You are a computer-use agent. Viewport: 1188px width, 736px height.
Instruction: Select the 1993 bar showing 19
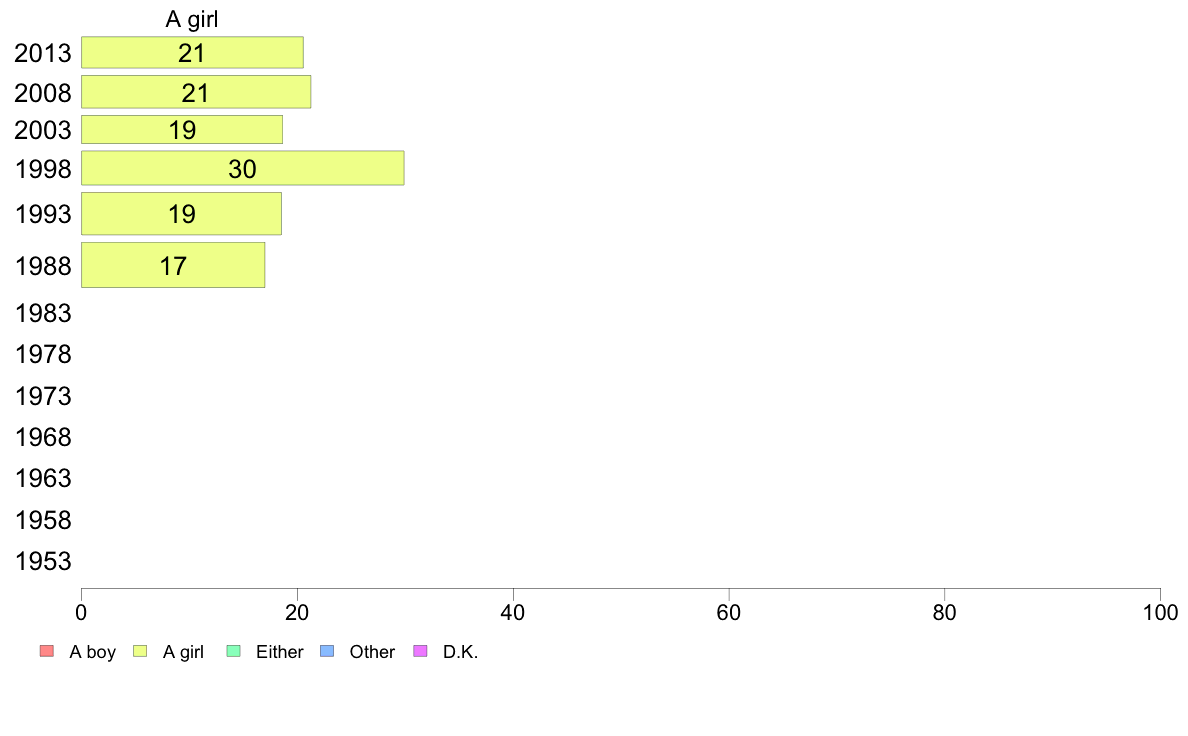click(181, 214)
